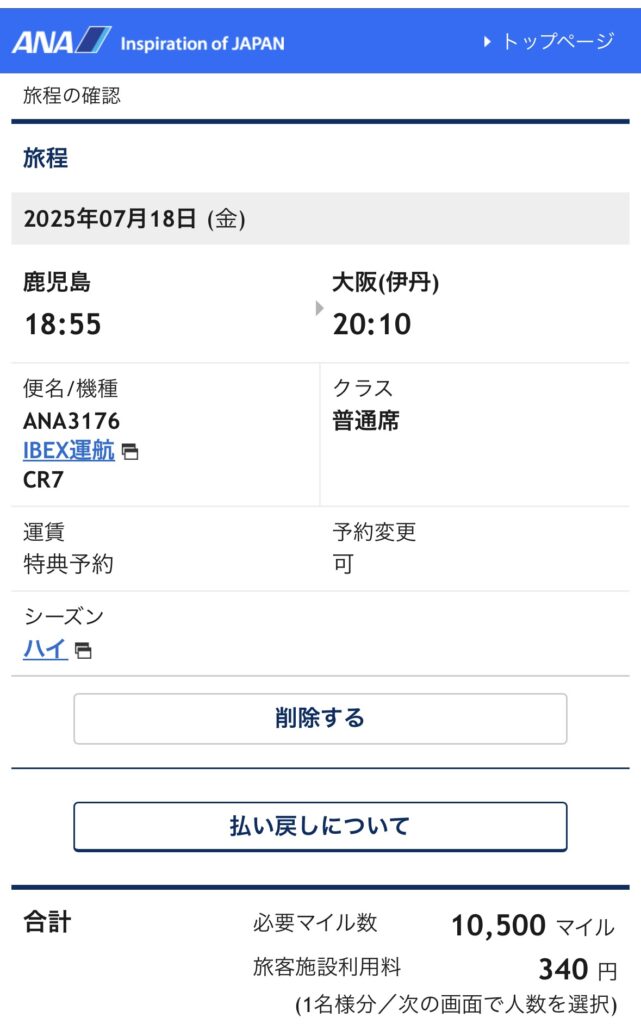The image size is (641, 1024).
Task: Click the Inspiration of JAPAN tagline
Action: coord(202,44)
